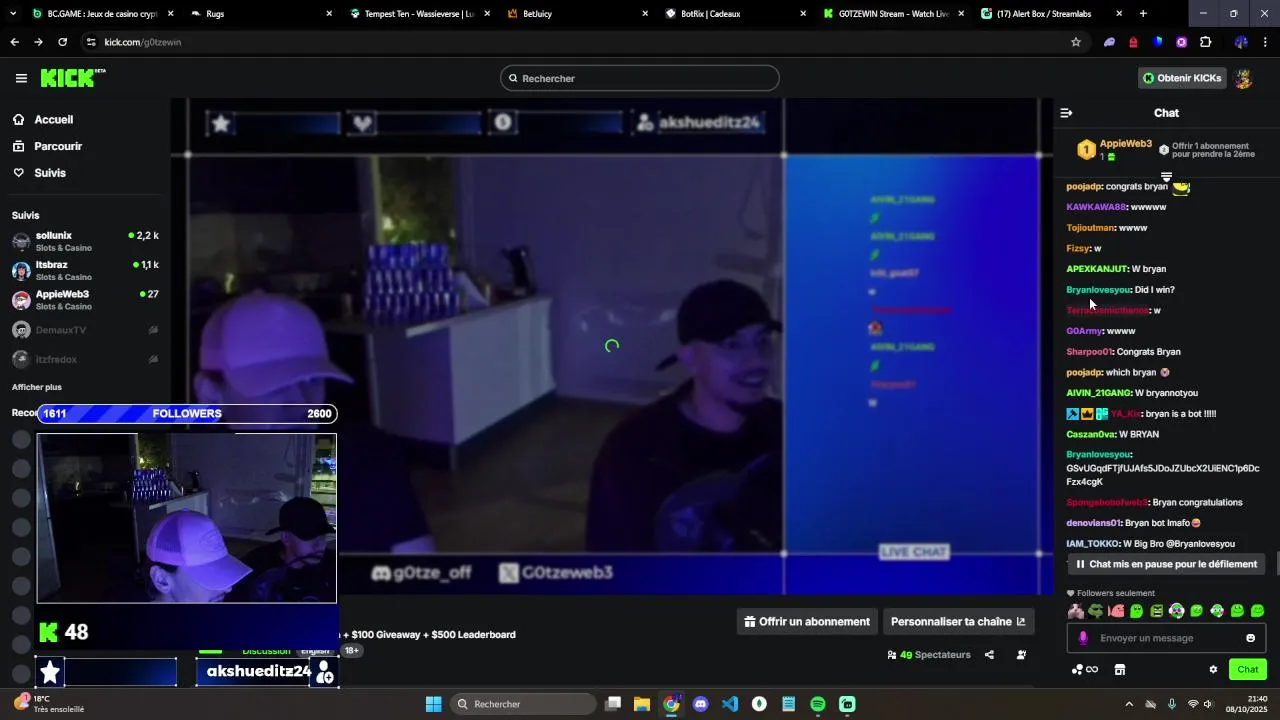
Task: Collapse the chat panel with arrow icon
Action: [x=1066, y=113]
